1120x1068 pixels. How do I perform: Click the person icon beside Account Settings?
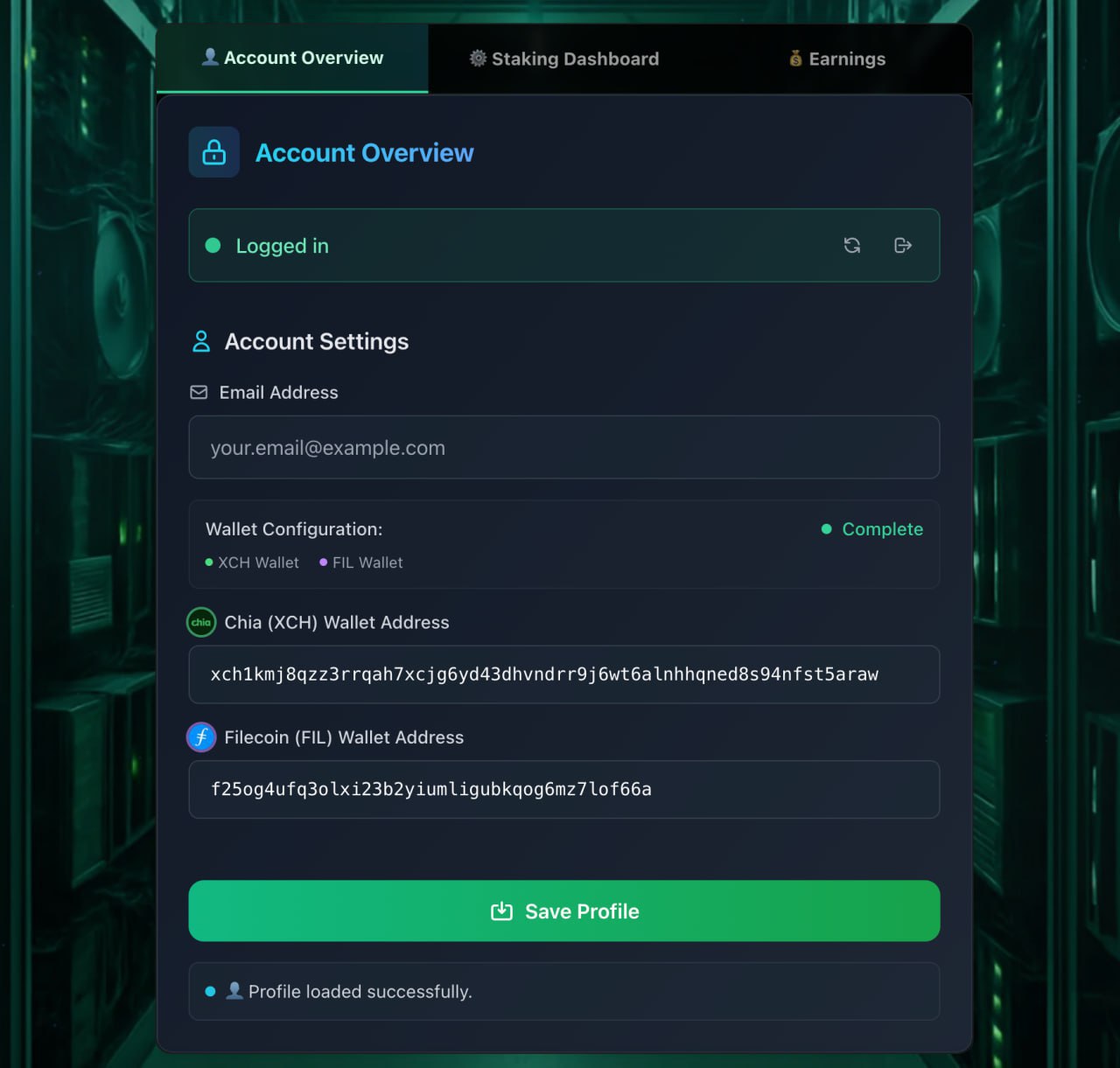click(201, 342)
